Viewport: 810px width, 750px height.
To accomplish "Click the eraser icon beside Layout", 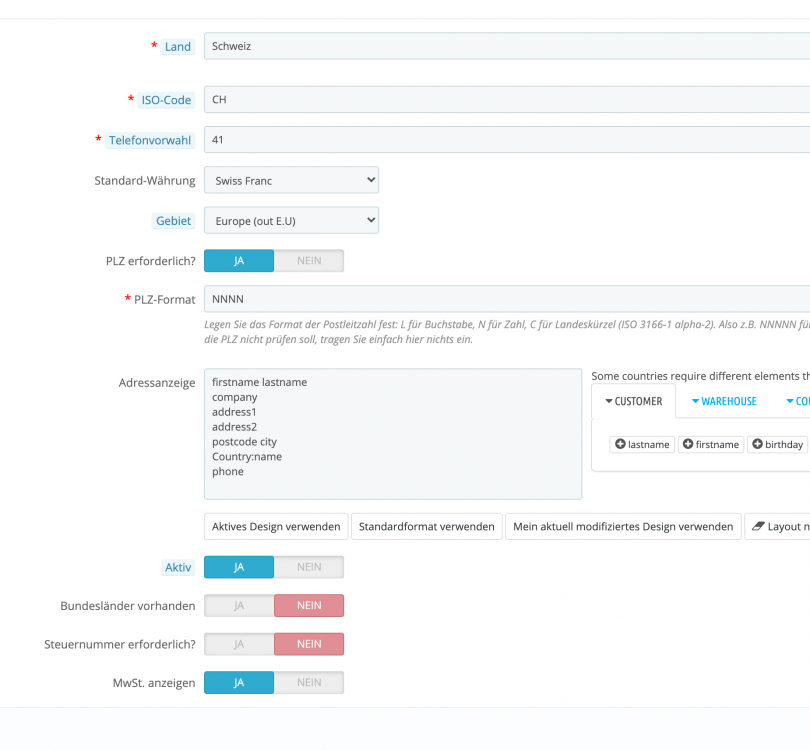I will click(758, 526).
